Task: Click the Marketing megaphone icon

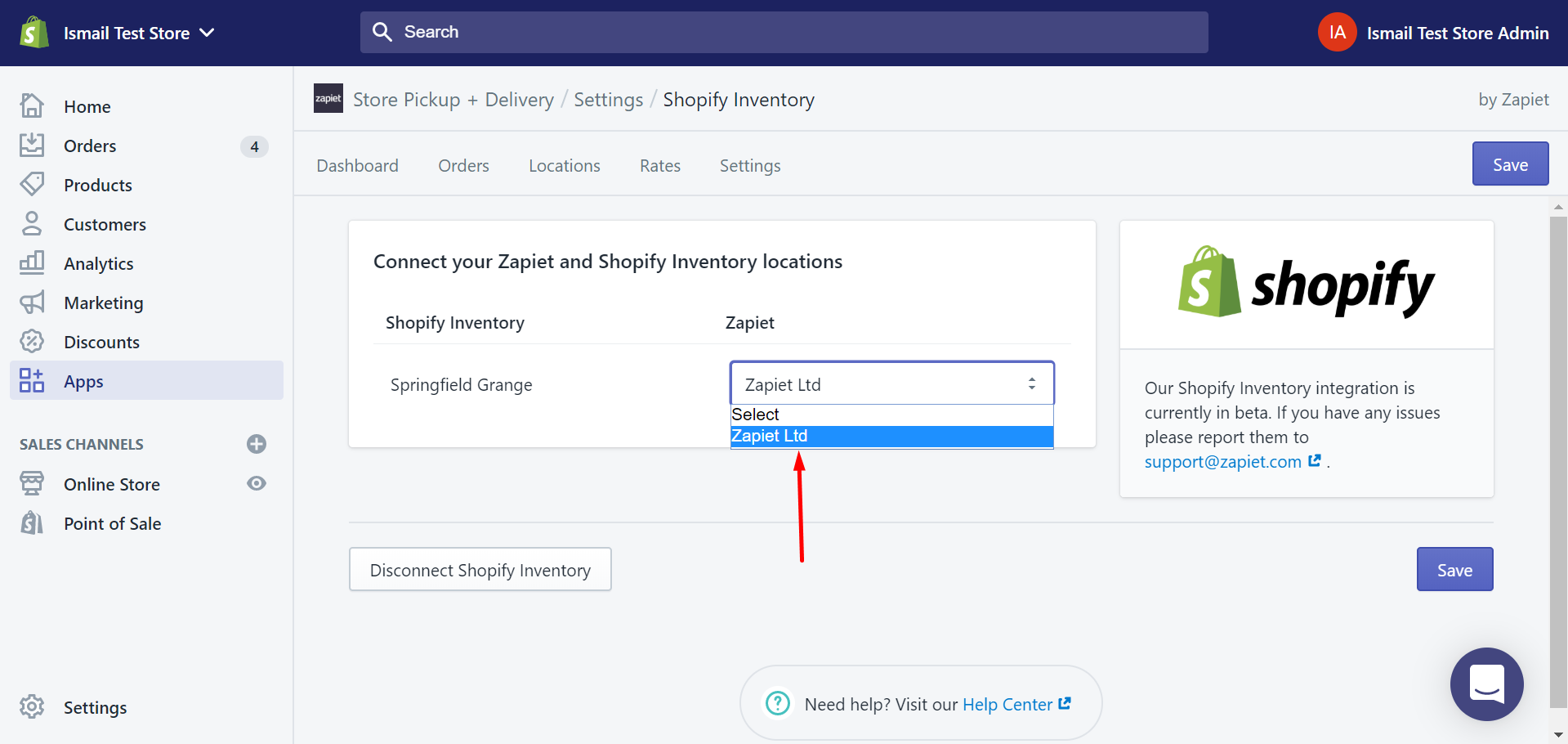Action: pos(32,303)
